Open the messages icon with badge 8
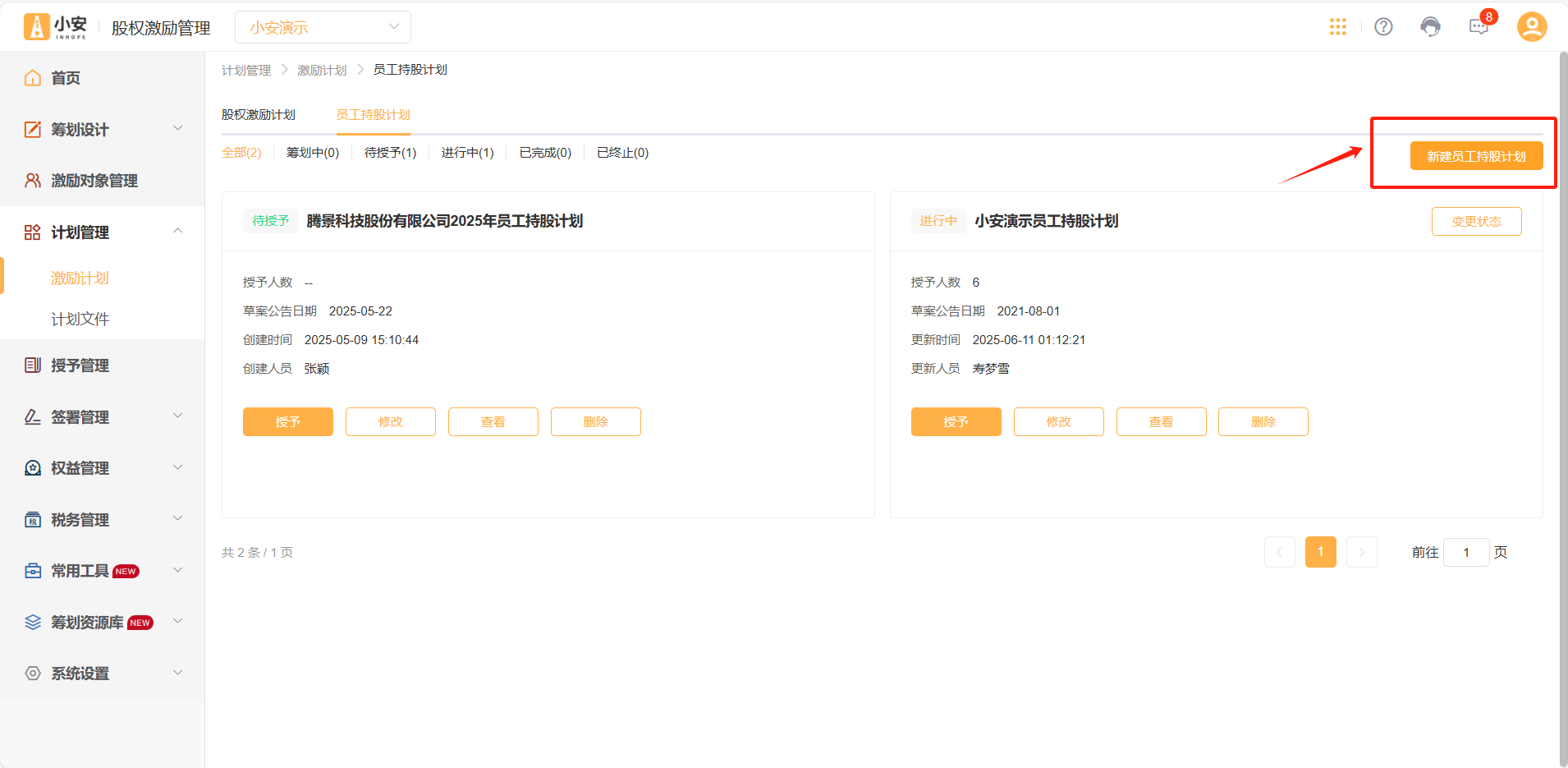Viewport: 1568px width, 768px height. coord(1479,26)
